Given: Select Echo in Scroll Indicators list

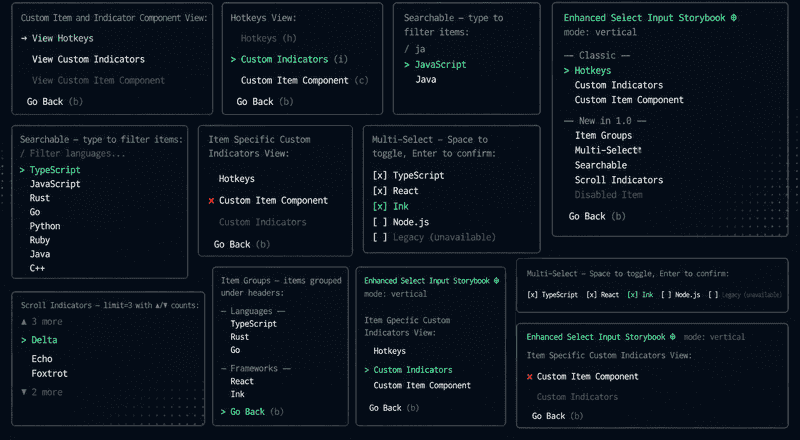Looking at the screenshot, I should tap(41, 359).
